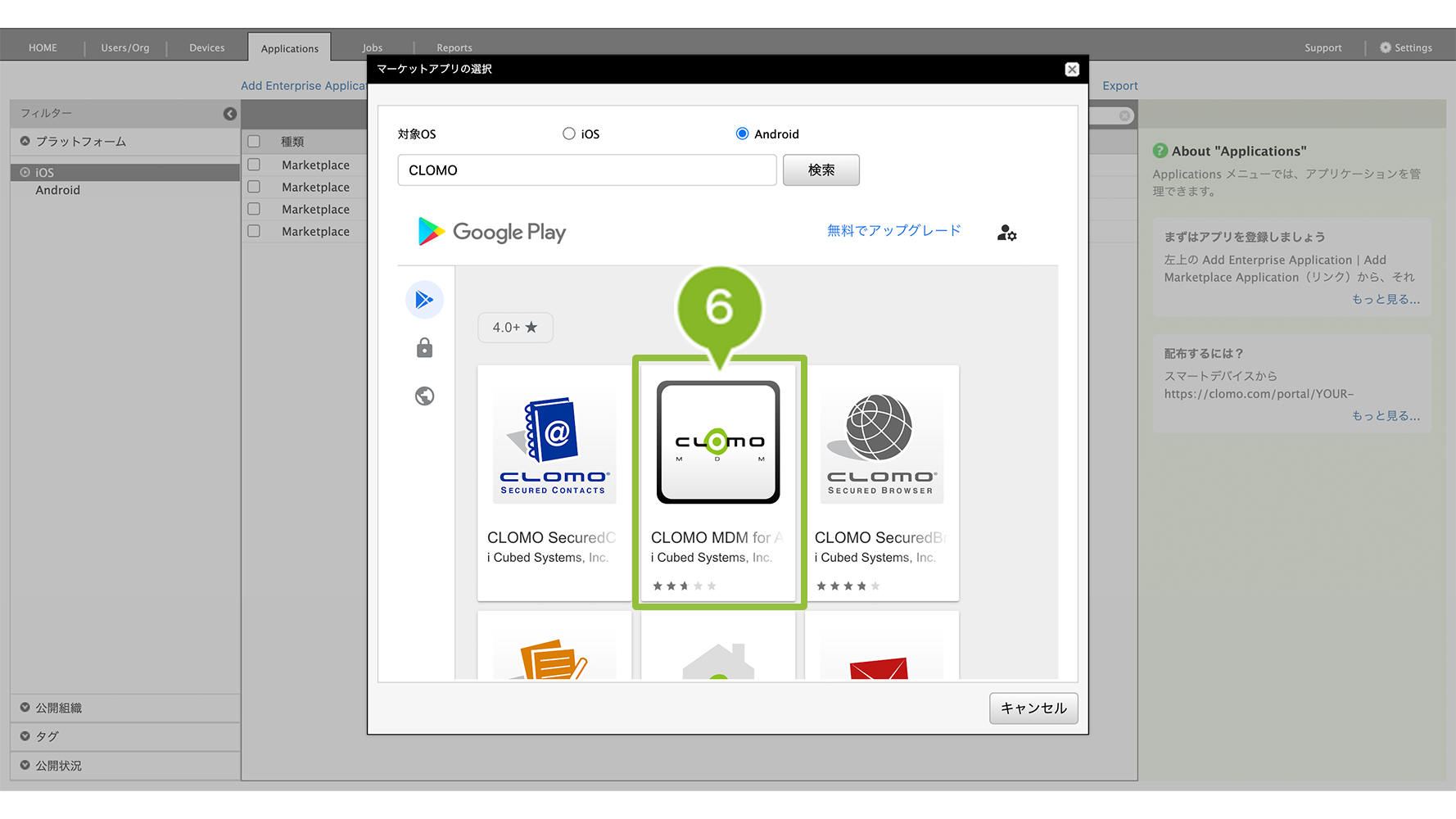Click the lock private apps icon
The image size is (1456, 819).
pyautogui.click(x=424, y=348)
